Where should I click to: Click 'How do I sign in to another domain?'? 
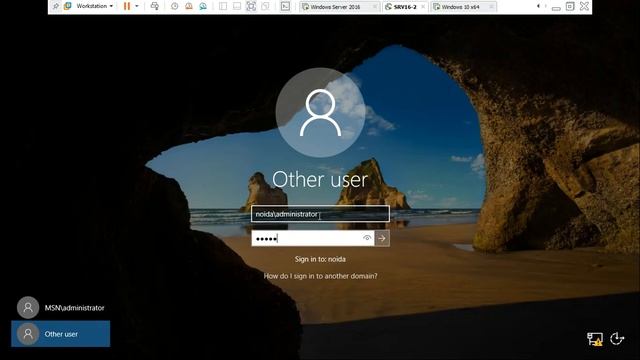click(320, 276)
